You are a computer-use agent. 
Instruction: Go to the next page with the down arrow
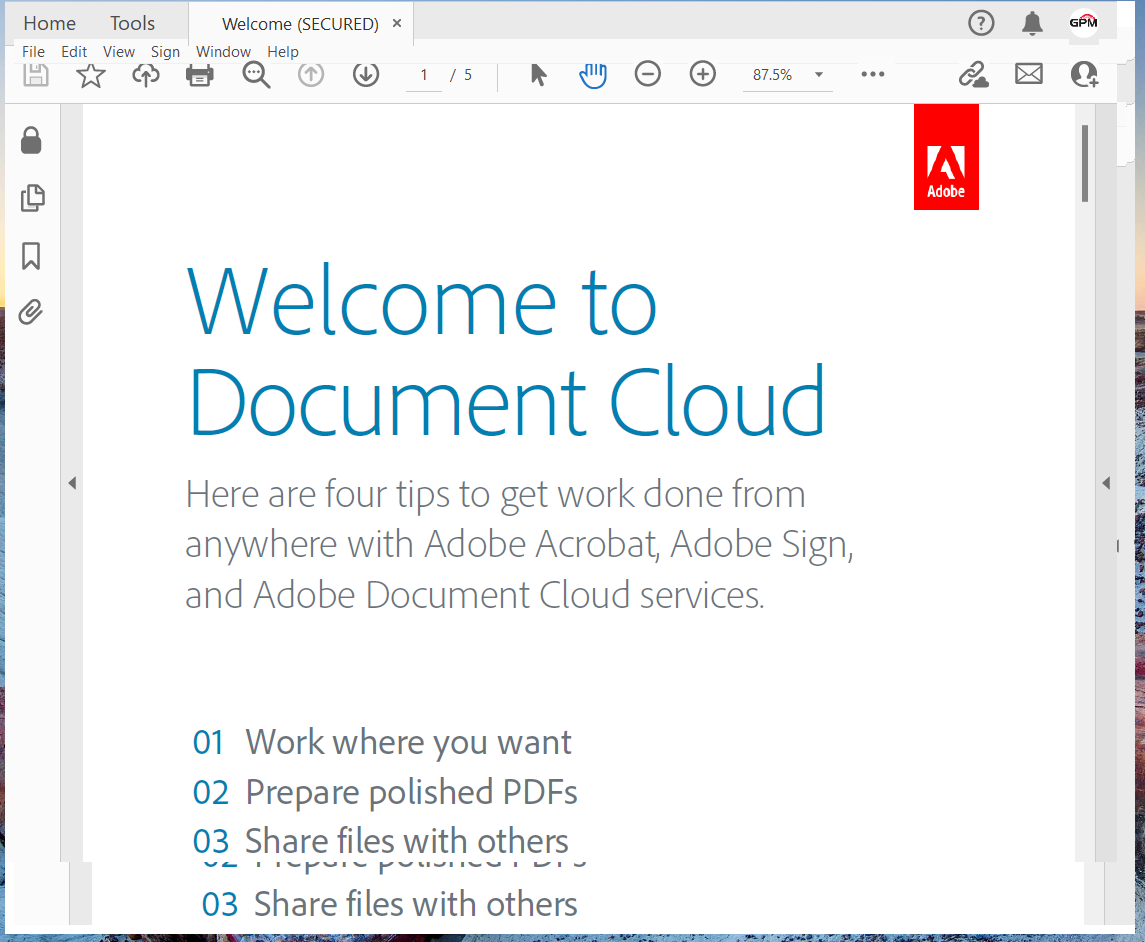click(x=365, y=74)
